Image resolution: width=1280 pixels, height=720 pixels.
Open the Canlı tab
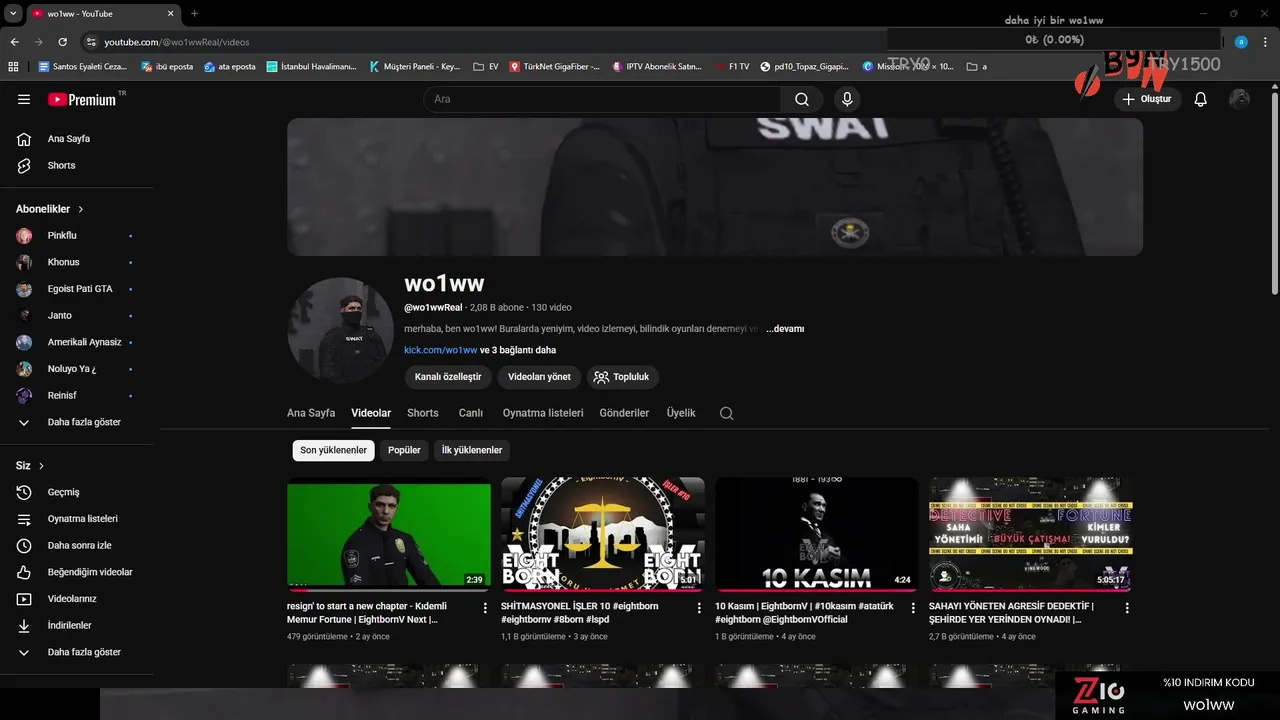click(471, 413)
